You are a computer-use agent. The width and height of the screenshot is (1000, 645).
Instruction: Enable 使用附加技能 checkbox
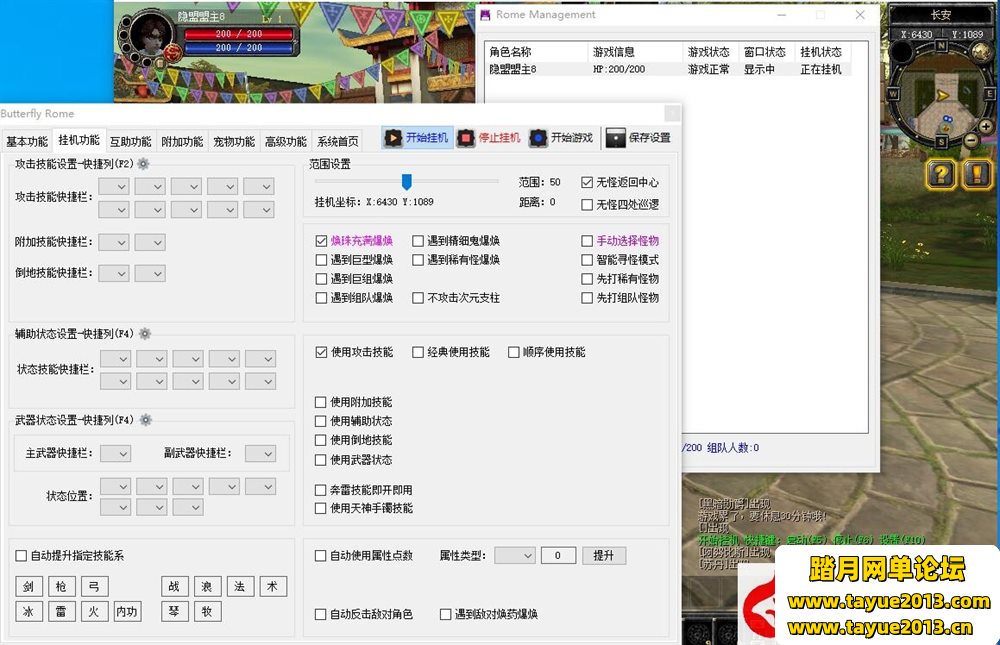321,402
